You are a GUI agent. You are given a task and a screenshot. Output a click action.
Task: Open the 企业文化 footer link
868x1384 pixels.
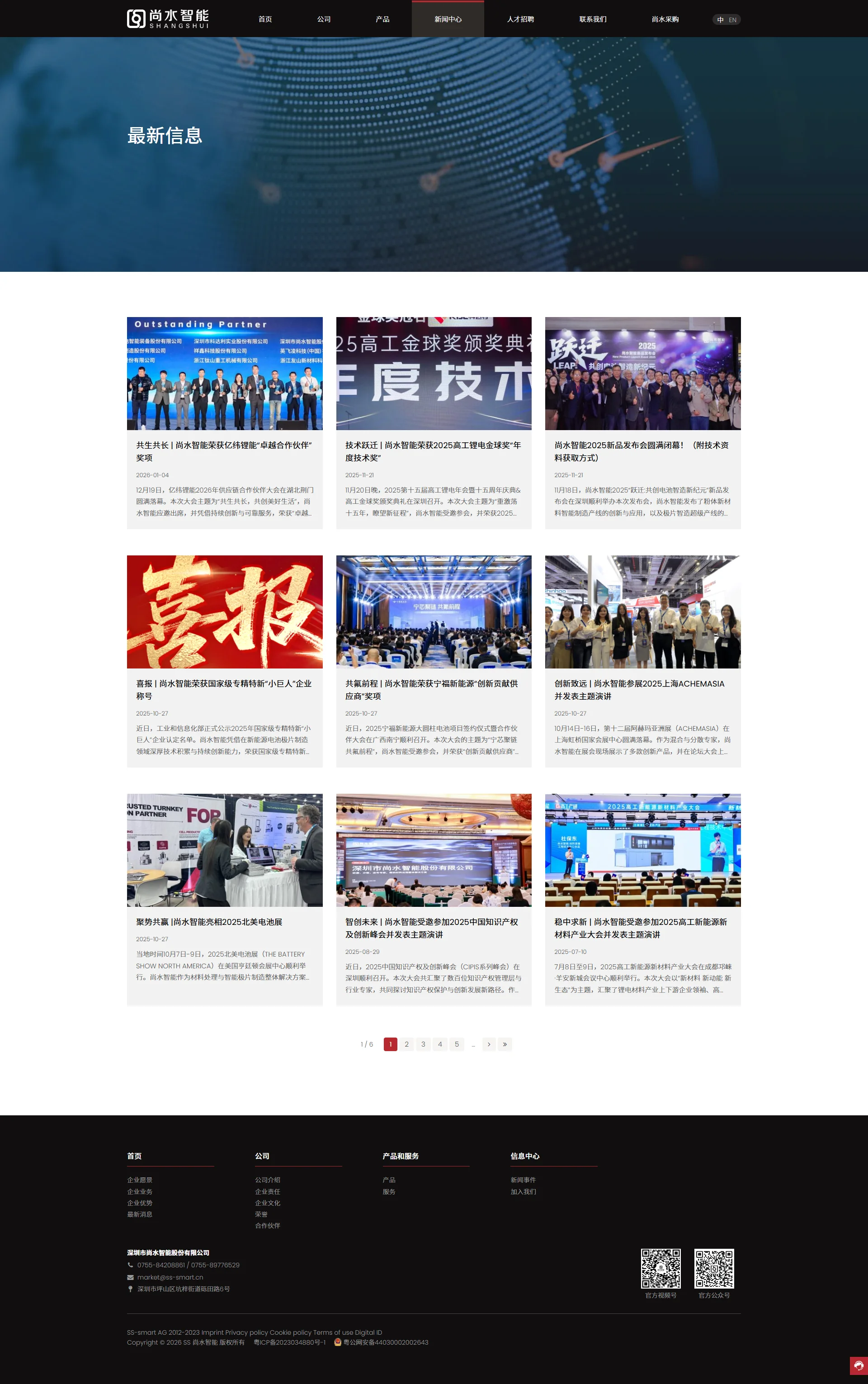click(268, 1203)
